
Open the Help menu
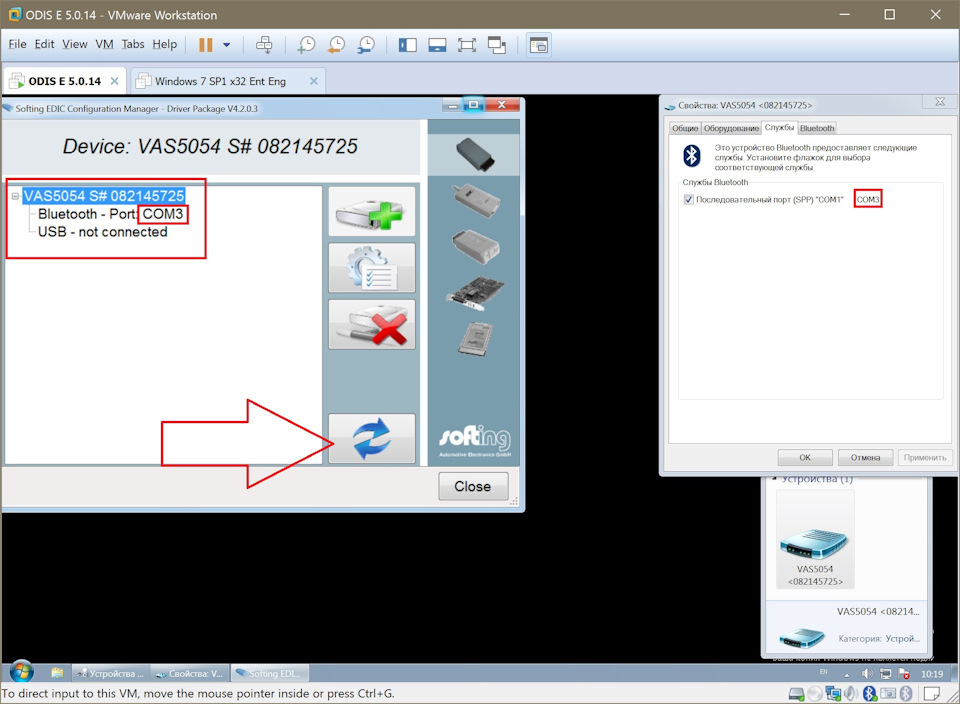(x=165, y=44)
